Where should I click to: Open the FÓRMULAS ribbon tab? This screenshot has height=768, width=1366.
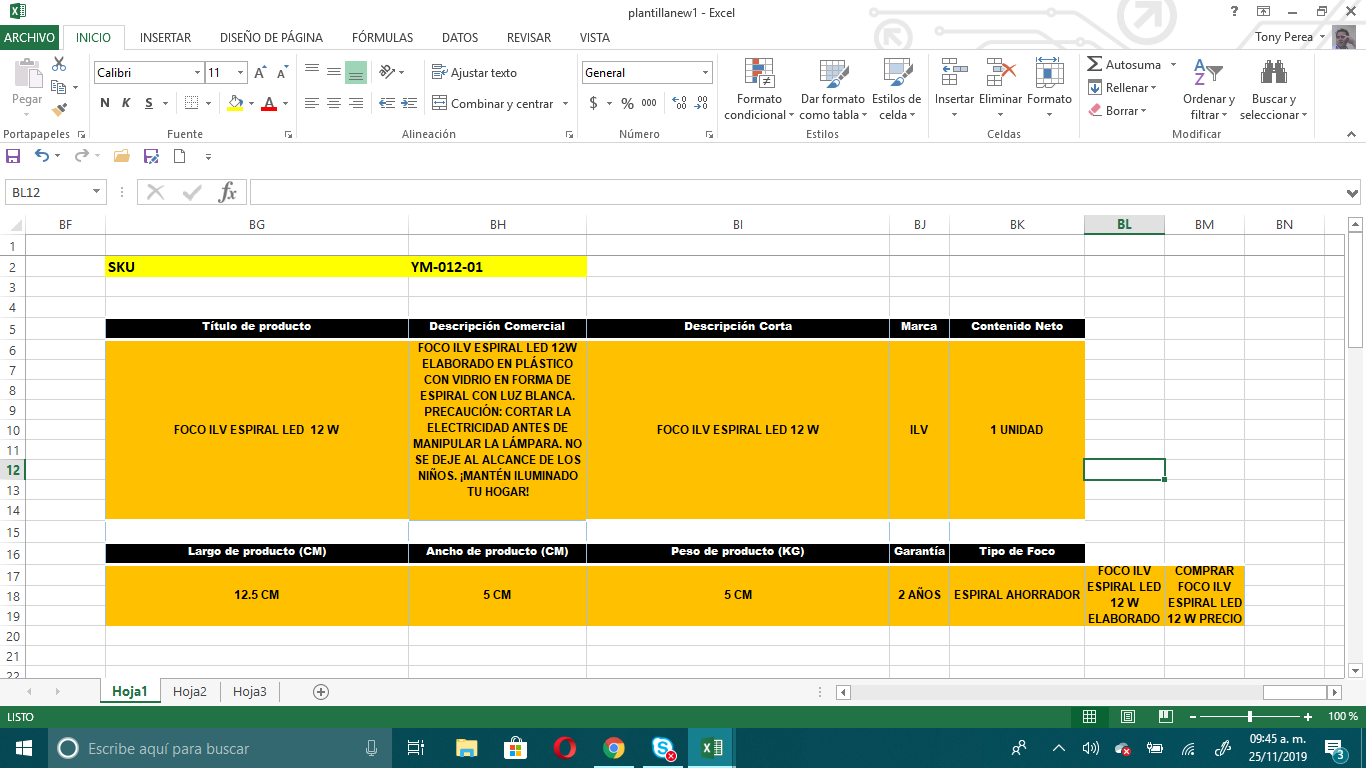(382, 38)
